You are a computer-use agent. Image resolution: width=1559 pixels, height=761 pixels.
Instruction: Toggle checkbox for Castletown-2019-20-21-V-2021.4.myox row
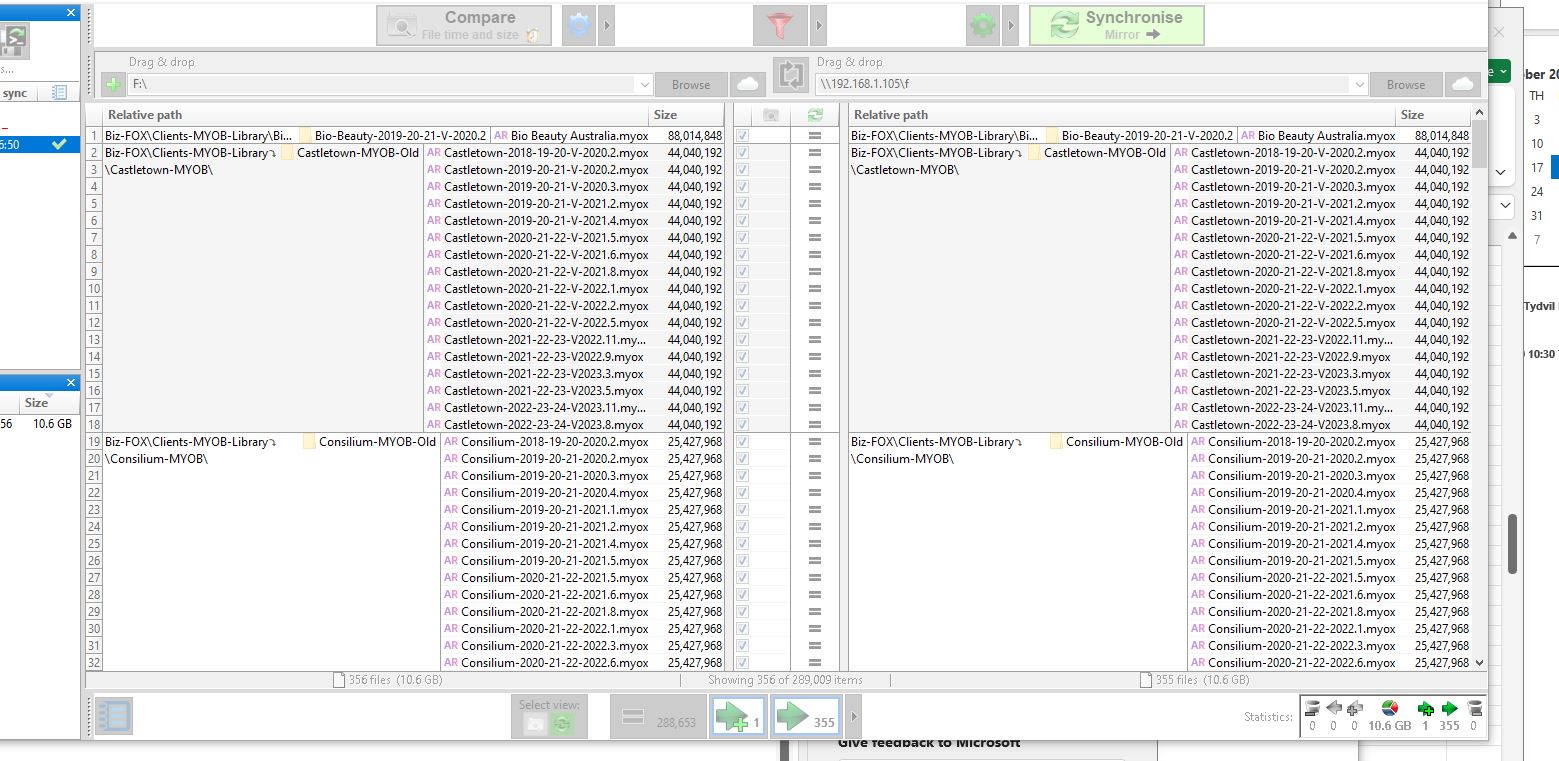tap(743, 221)
